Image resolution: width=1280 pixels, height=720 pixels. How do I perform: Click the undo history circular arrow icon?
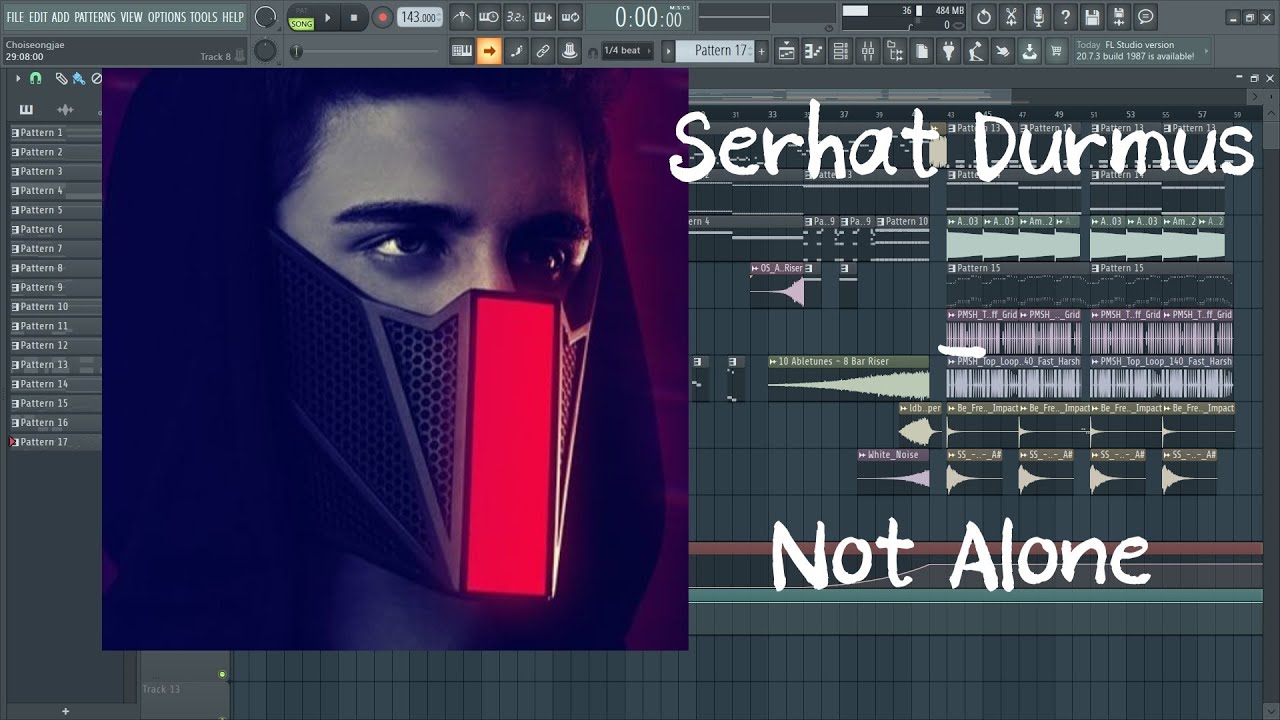(984, 17)
